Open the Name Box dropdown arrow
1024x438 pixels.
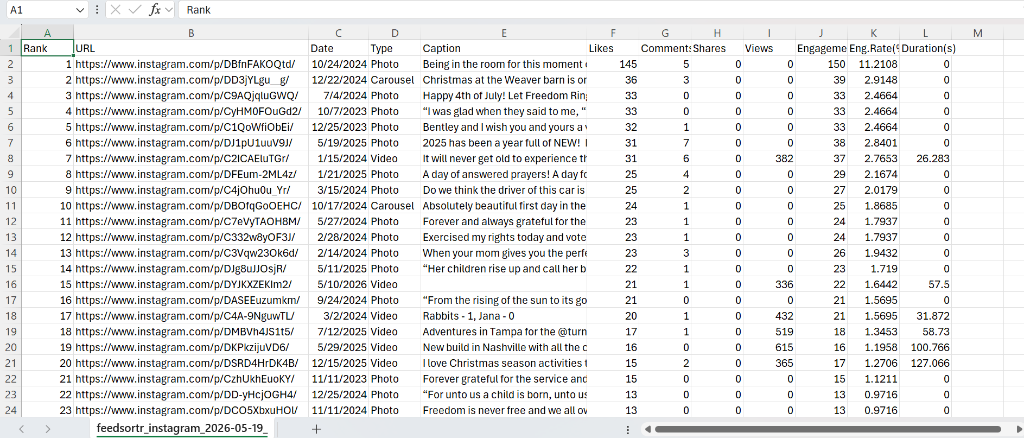point(80,10)
